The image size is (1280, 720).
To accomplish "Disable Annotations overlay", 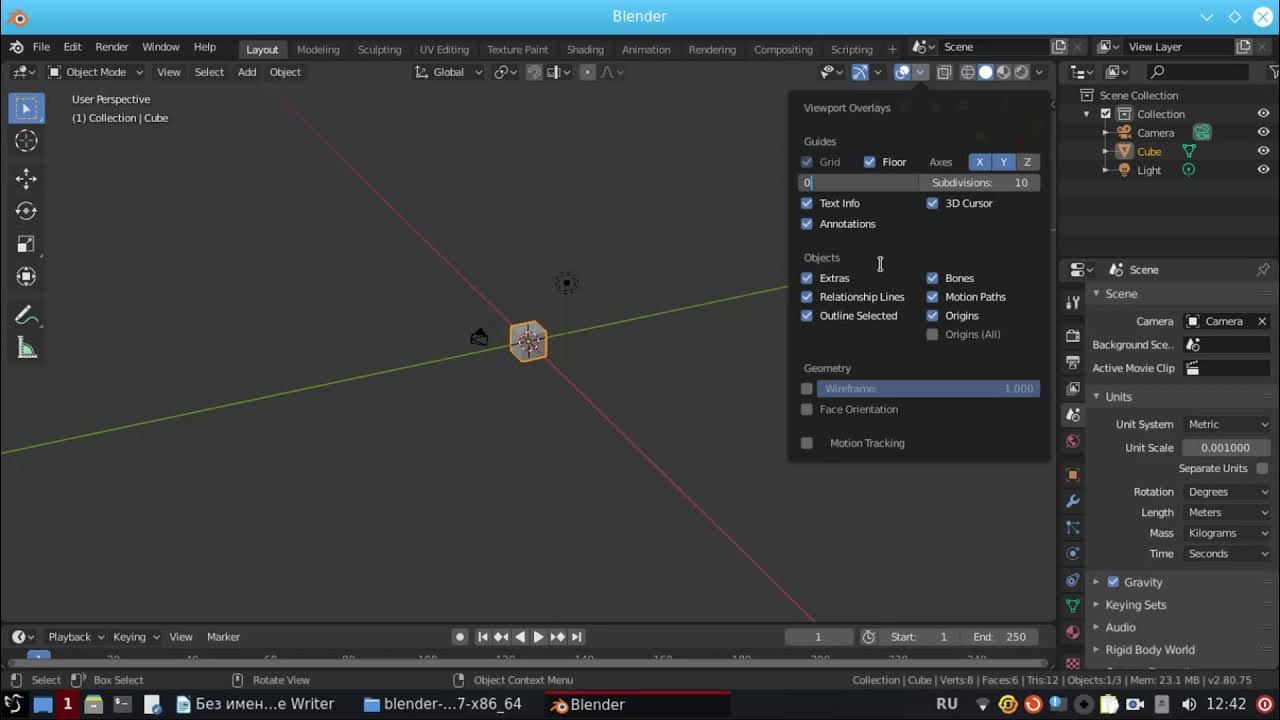I will tap(807, 224).
